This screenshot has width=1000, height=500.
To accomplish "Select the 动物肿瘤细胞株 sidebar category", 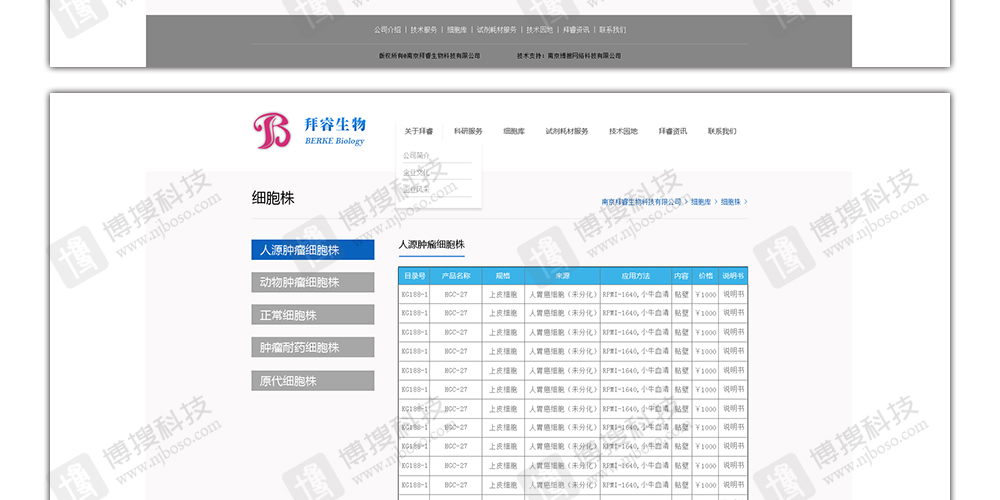I will click(x=312, y=283).
